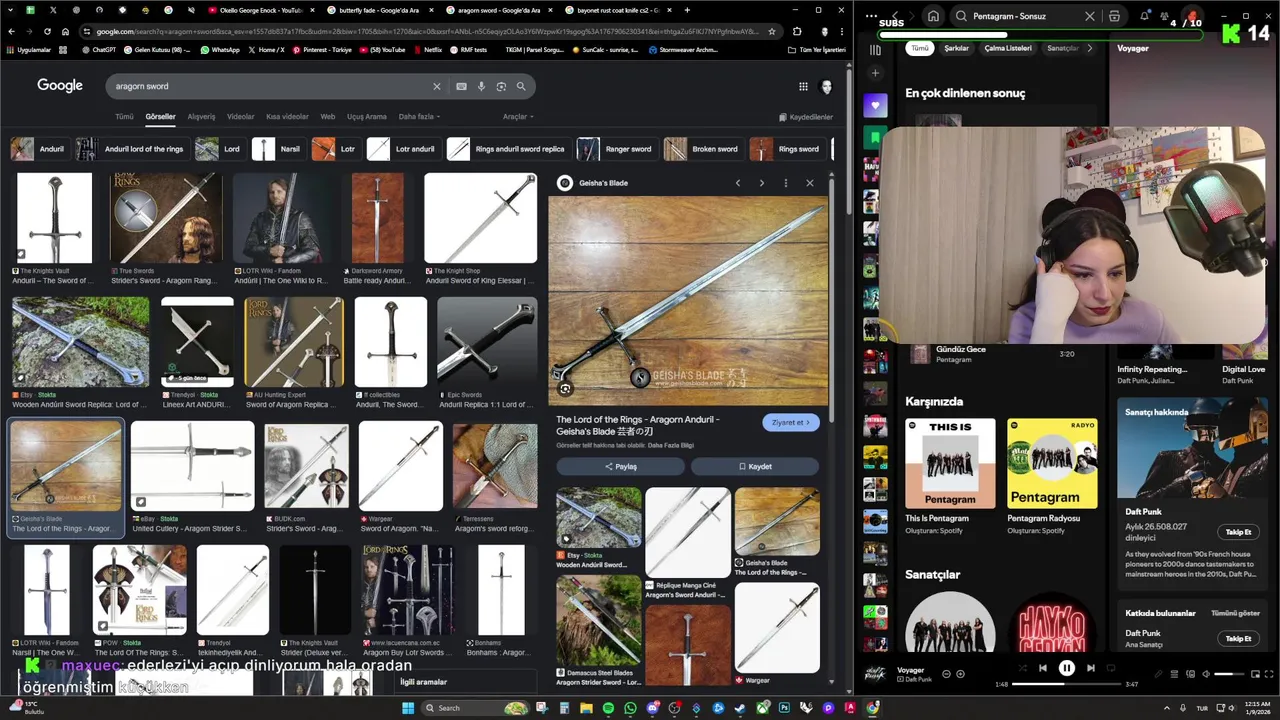1280x720 pixels.
Task: Skip to next track in Spotify
Action: pos(1091,668)
